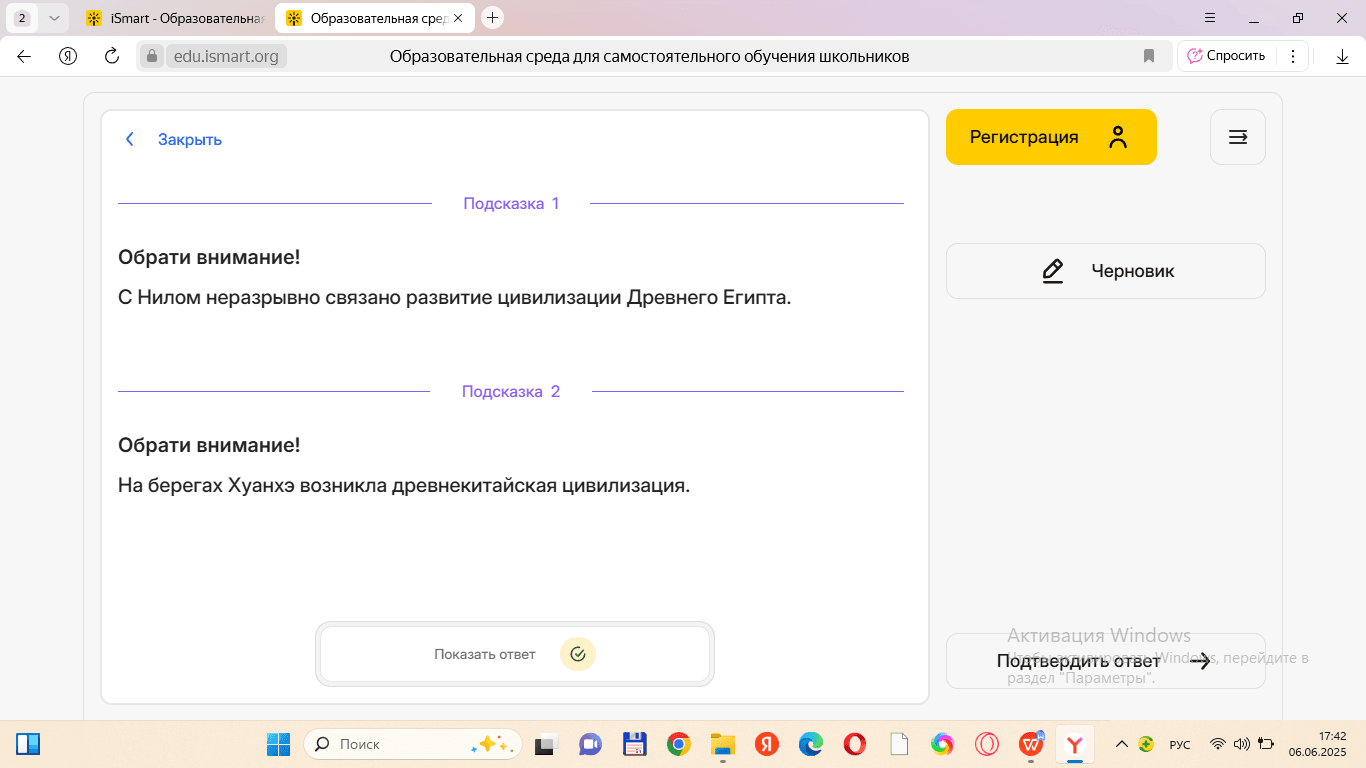Bookmark this page using bookmark icon
This screenshot has width=1366, height=768.
[1149, 56]
